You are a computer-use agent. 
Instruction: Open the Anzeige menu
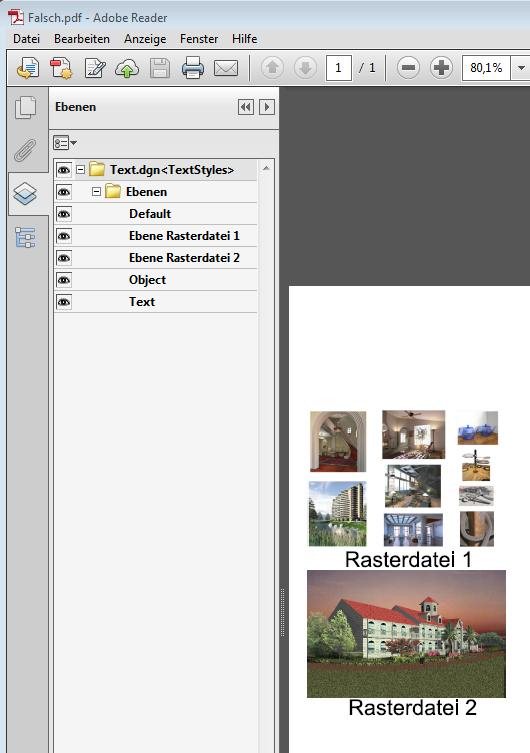click(x=145, y=39)
